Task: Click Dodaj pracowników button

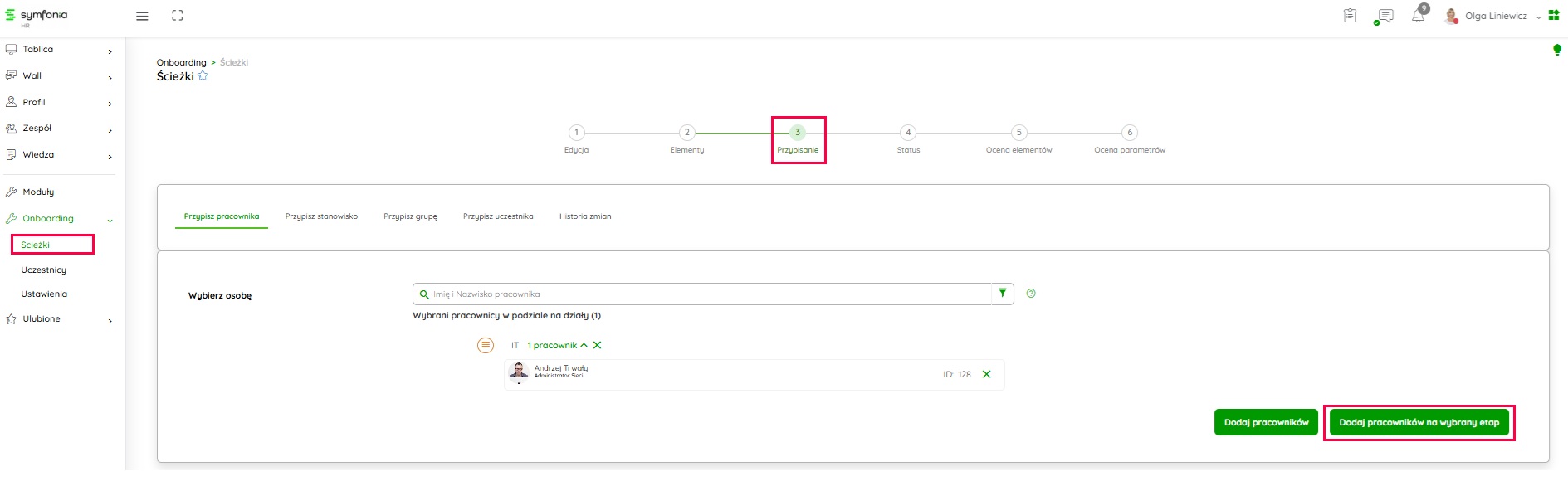Action: [1265, 422]
